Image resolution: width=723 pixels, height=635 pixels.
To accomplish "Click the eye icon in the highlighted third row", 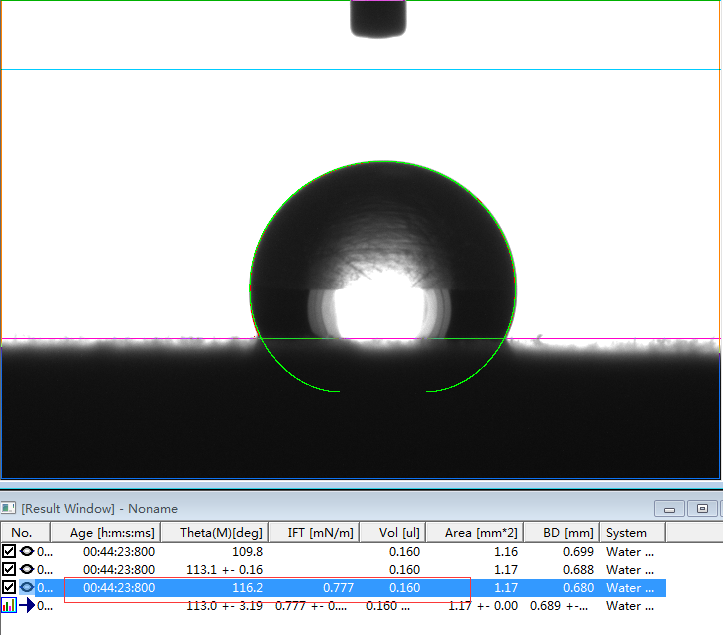I will [x=27, y=587].
